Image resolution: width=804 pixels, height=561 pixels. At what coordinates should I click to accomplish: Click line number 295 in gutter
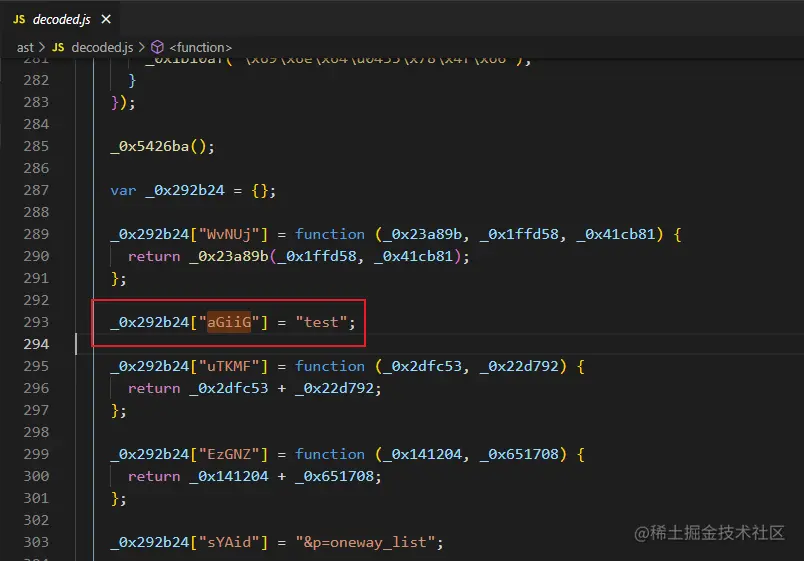click(x=36, y=367)
